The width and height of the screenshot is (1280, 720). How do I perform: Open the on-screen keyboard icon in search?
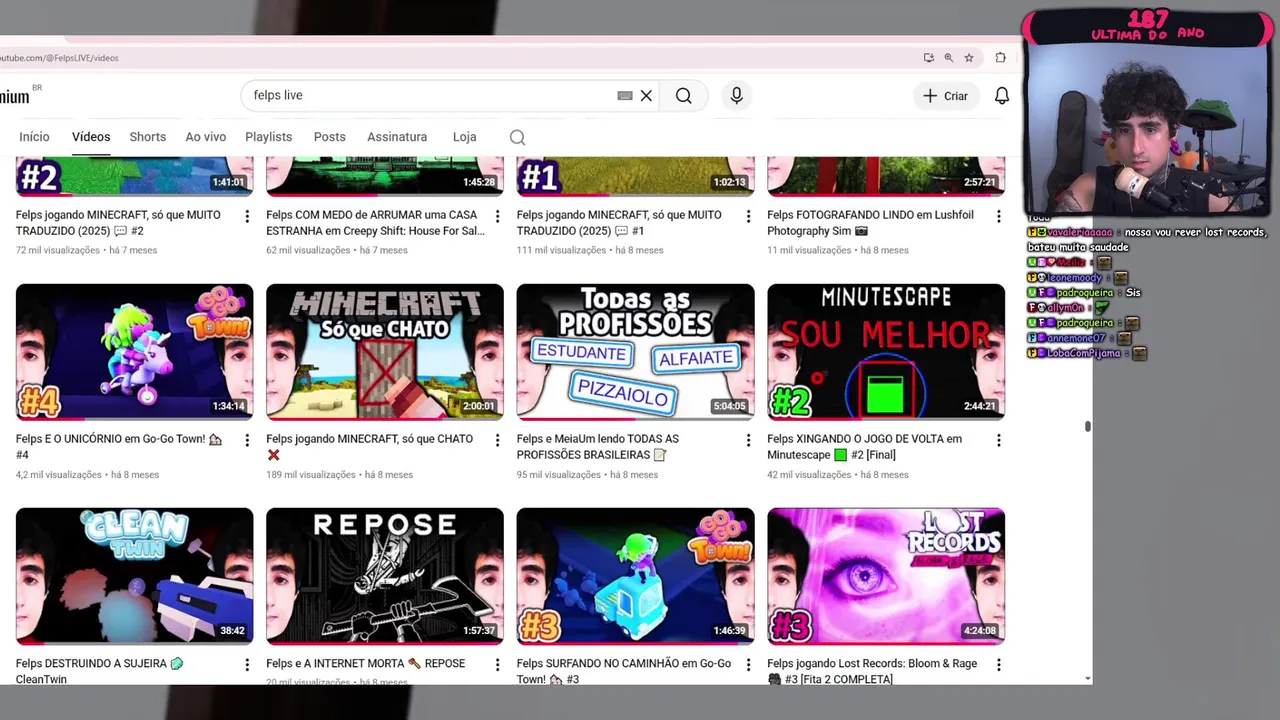pyautogui.click(x=625, y=96)
